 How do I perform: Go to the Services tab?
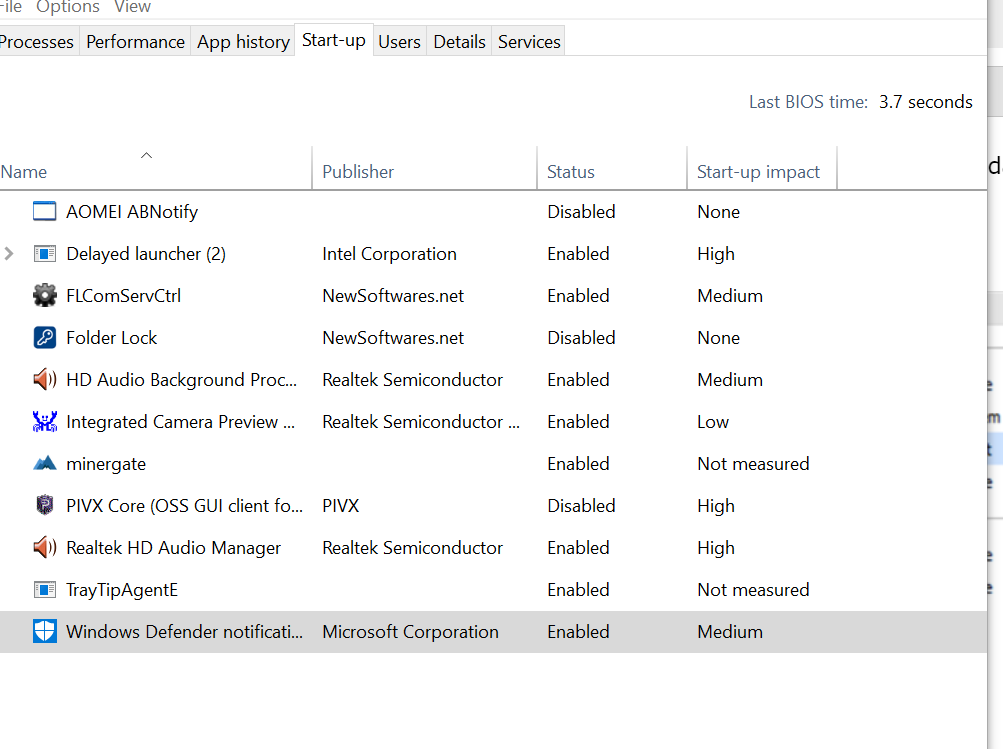tap(529, 42)
